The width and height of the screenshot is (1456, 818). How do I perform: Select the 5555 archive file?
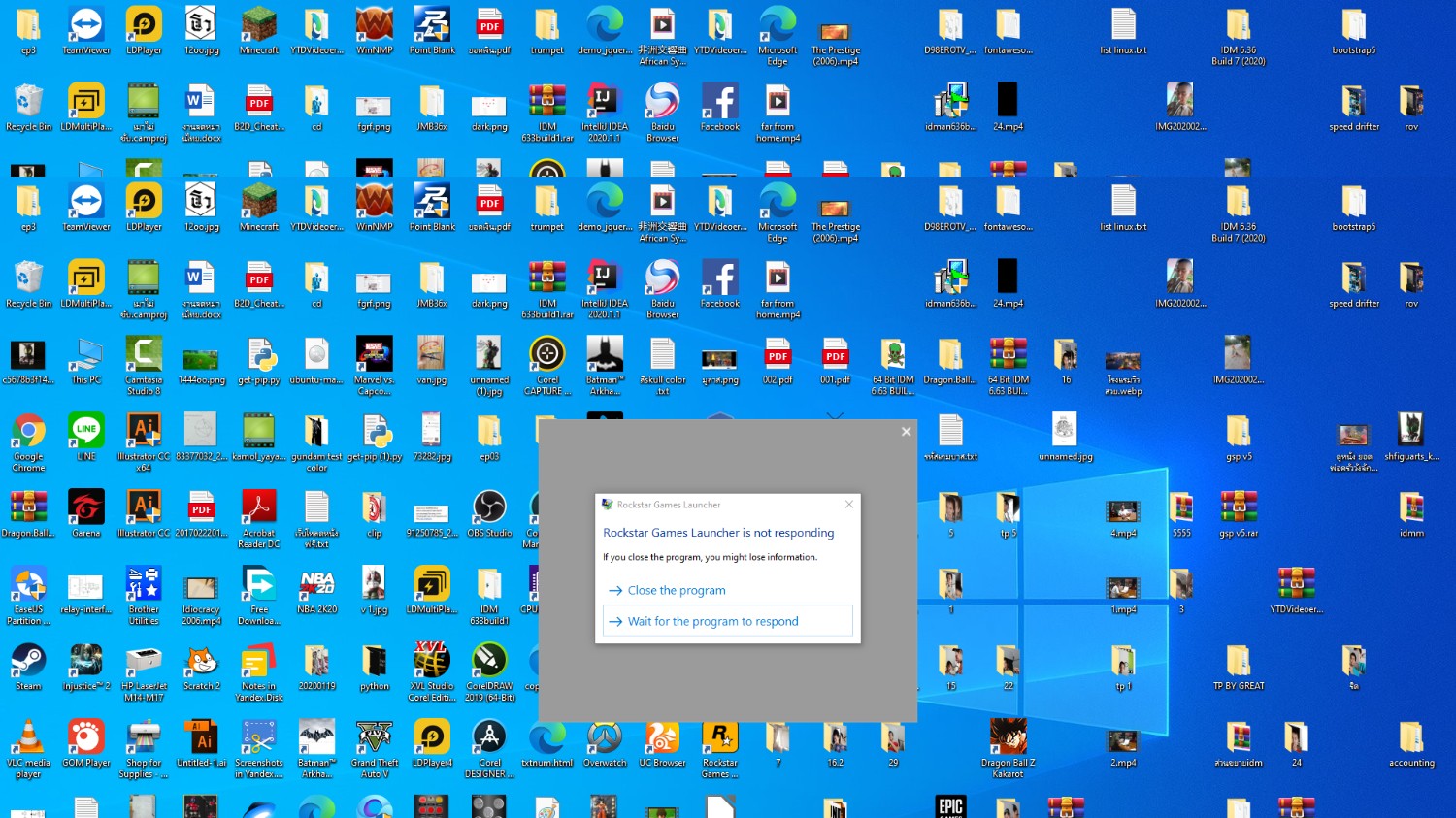click(x=1181, y=514)
